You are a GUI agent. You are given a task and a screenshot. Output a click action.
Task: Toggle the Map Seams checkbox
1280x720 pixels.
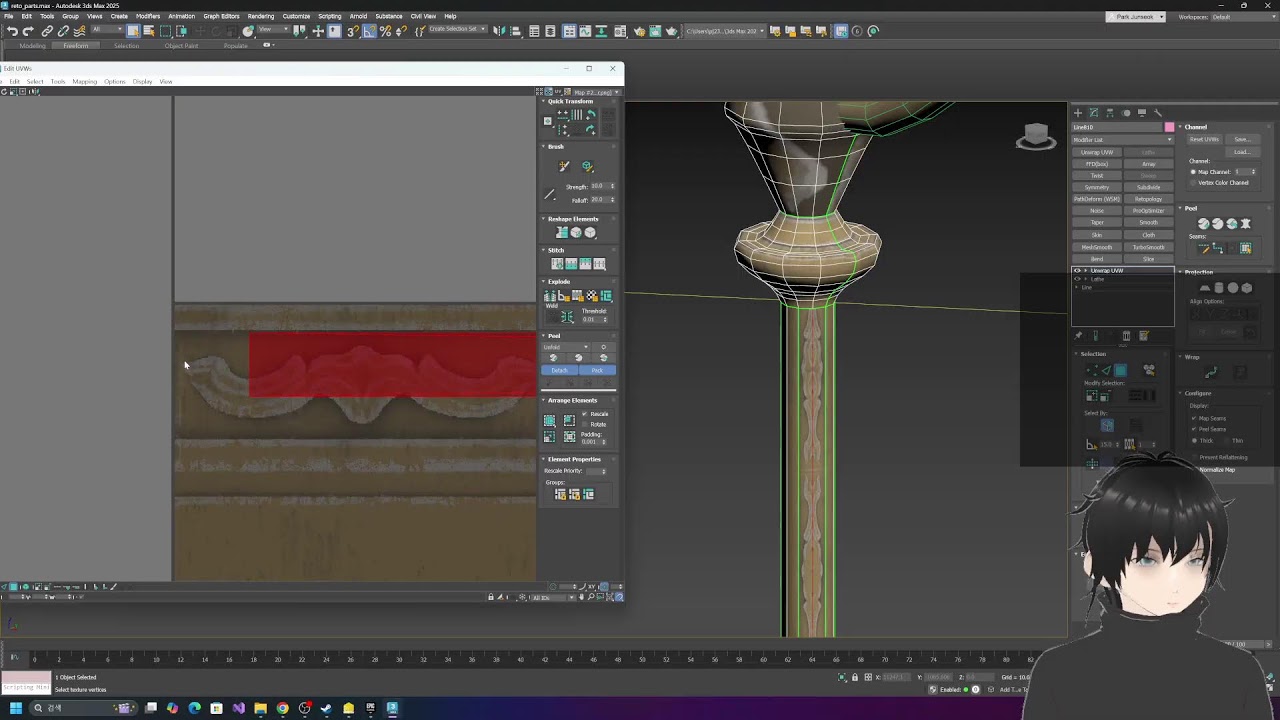tap(1193, 418)
